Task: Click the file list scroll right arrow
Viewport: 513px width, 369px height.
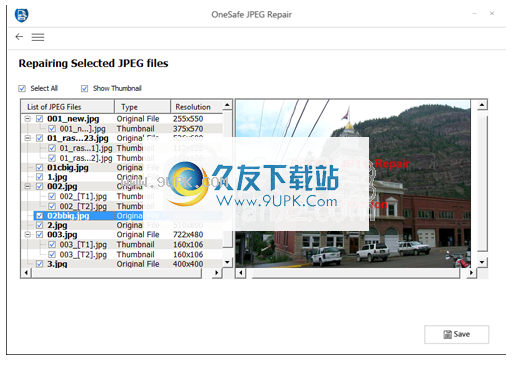Action: tap(217, 273)
